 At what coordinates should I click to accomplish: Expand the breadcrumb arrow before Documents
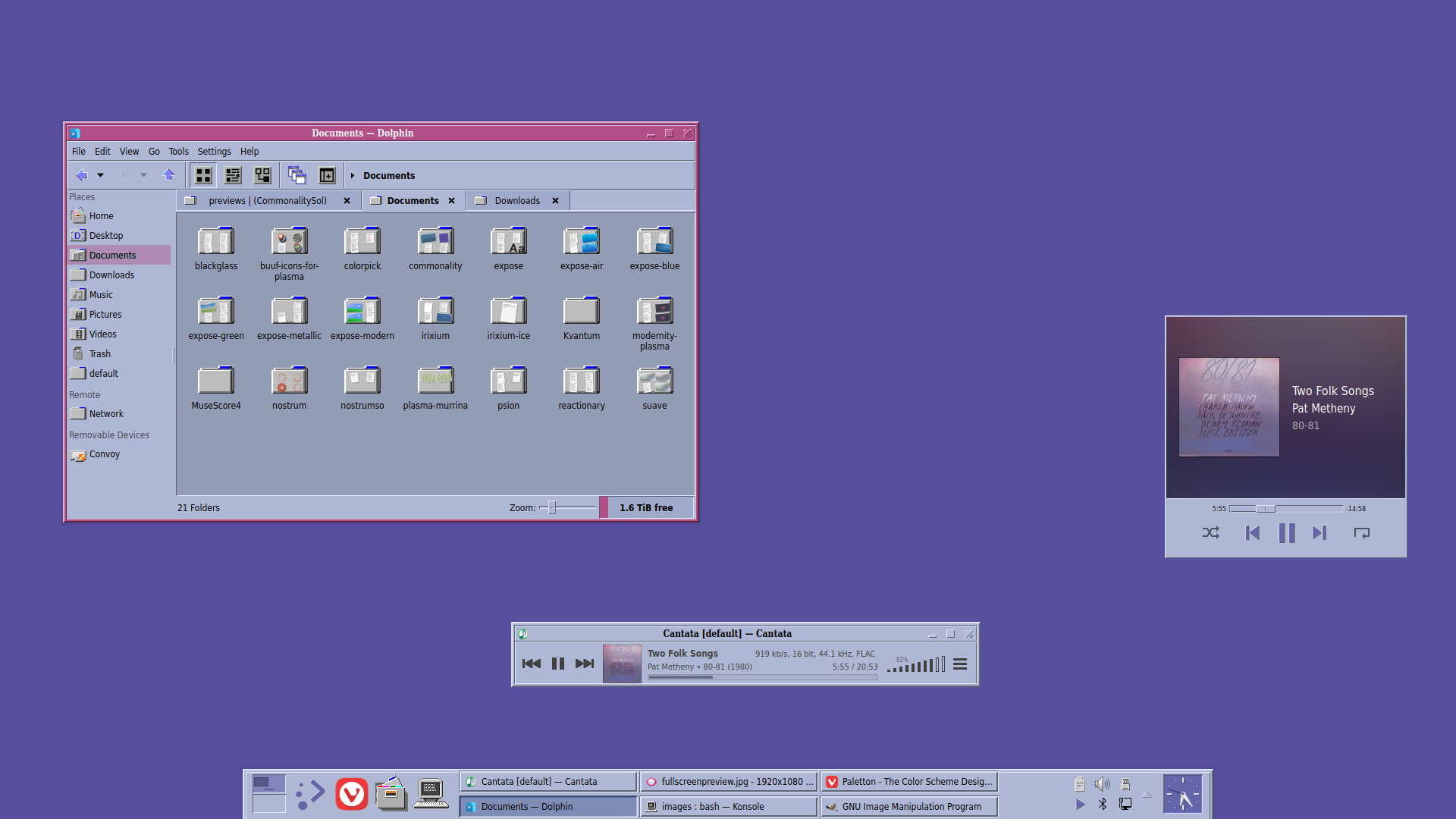pyautogui.click(x=353, y=175)
